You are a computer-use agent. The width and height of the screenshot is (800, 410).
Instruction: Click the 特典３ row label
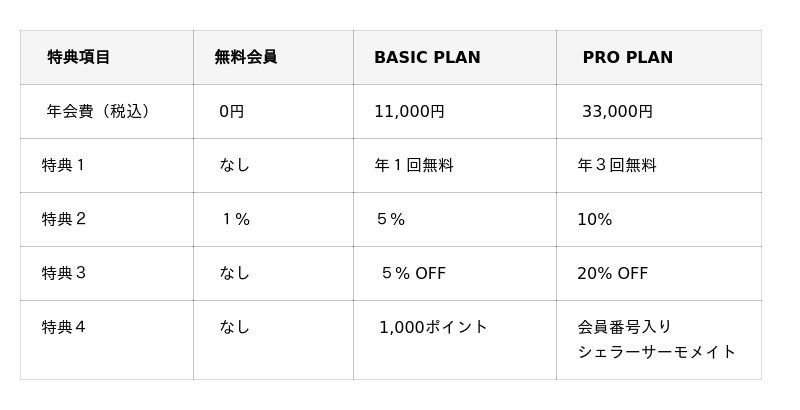point(65,273)
